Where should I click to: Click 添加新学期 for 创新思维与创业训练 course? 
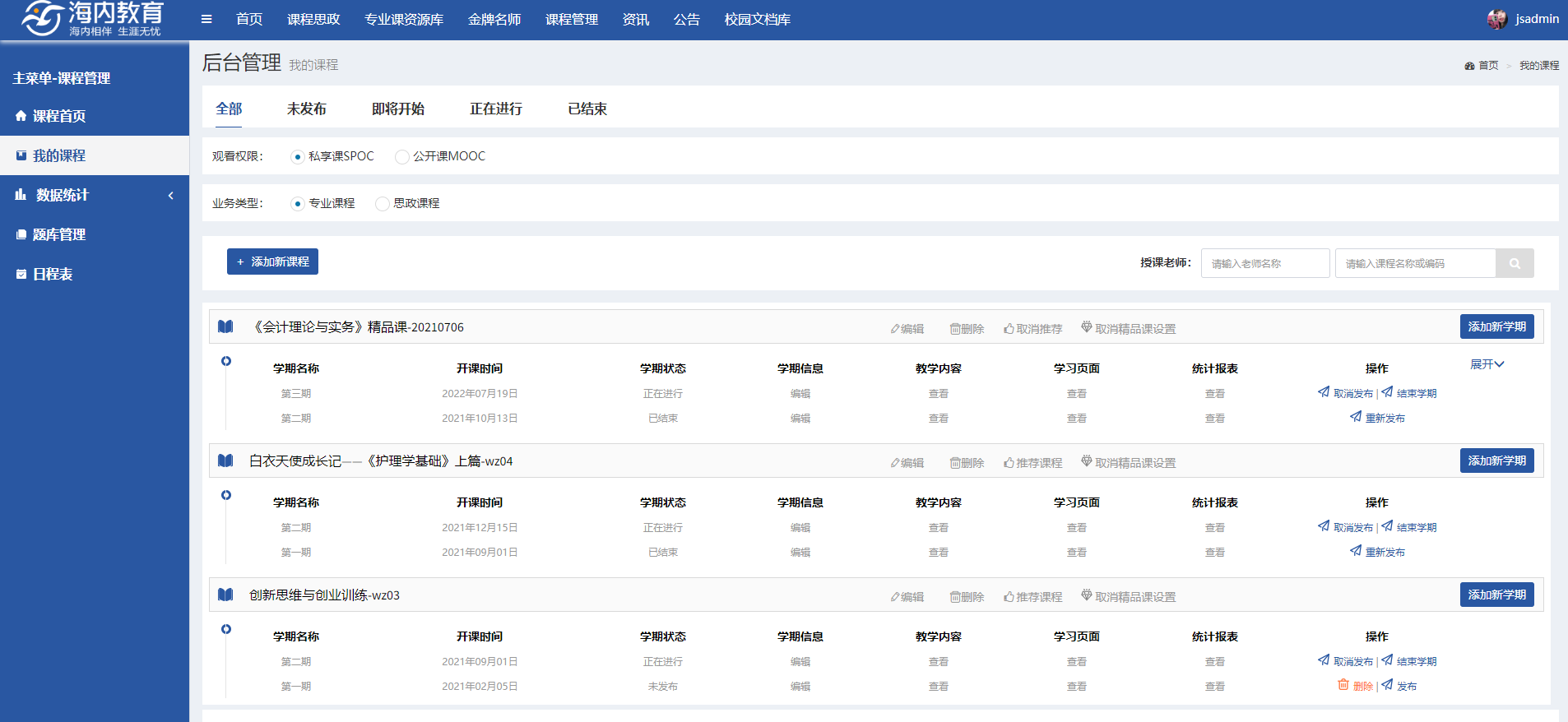(1496, 595)
